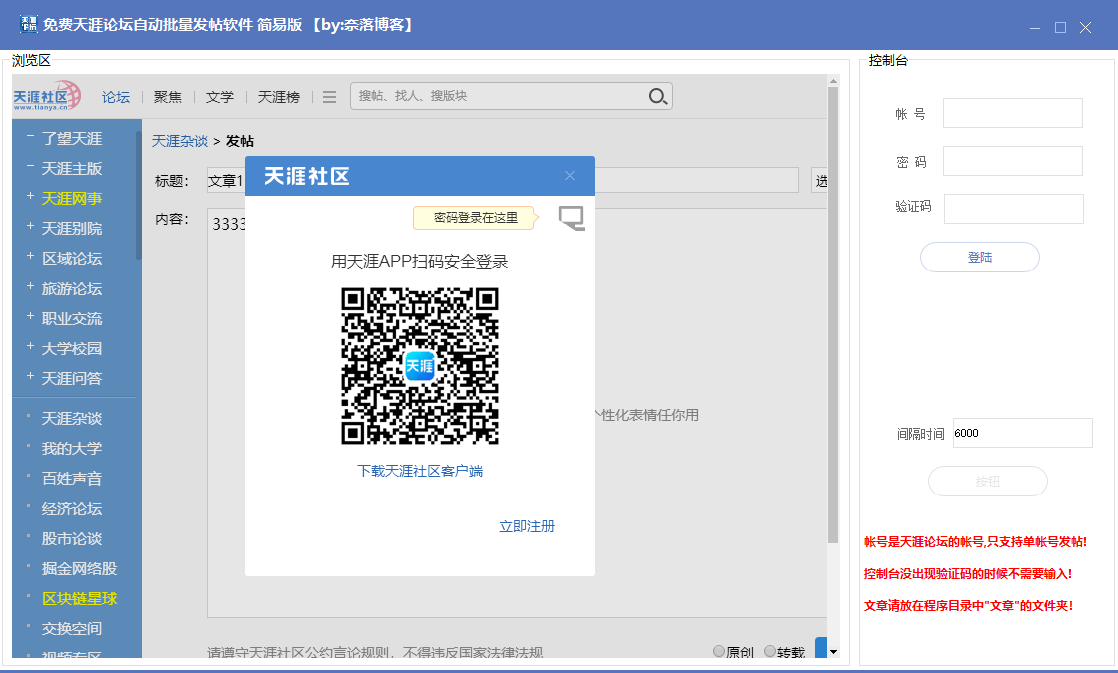1118x673 pixels.
Task: Click the scroll-down arrow of the browse area
Action: pyautogui.click(x=833, y=652)
